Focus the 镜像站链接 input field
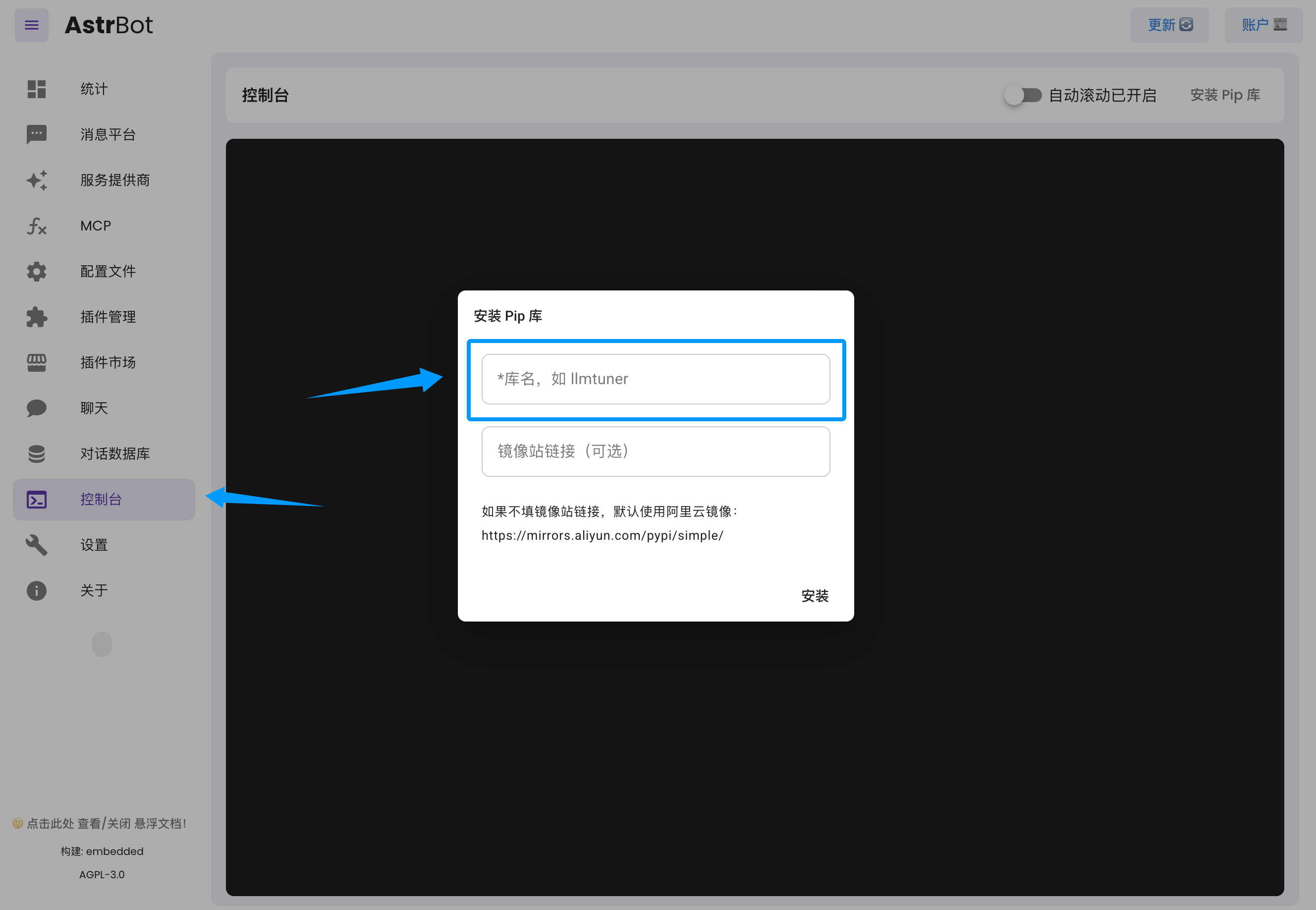 [x=656, y=452]
